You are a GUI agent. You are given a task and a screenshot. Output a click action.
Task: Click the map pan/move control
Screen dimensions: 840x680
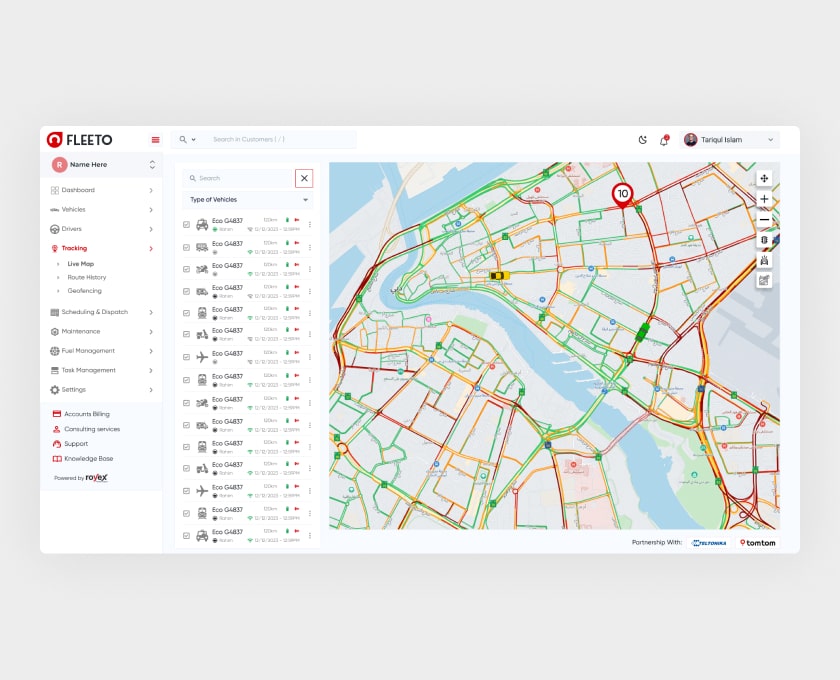tap(764, 178)
